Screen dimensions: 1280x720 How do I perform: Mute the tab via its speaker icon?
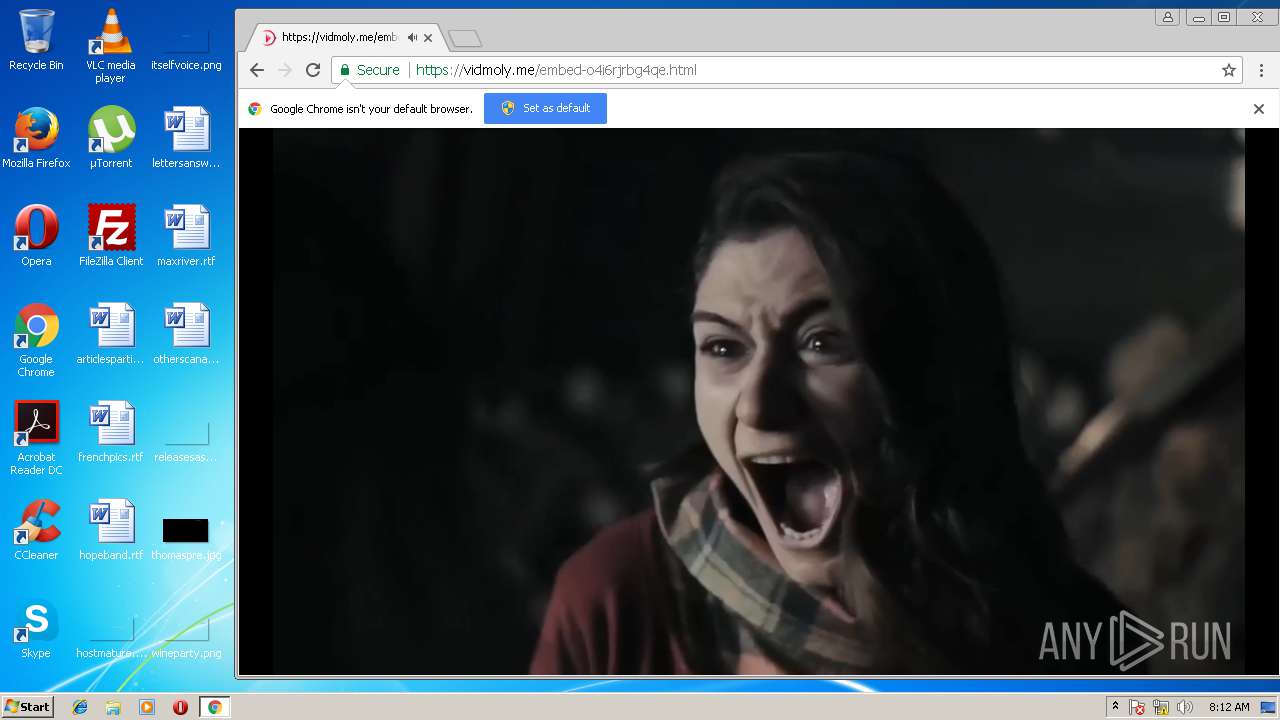pos(412,38)
